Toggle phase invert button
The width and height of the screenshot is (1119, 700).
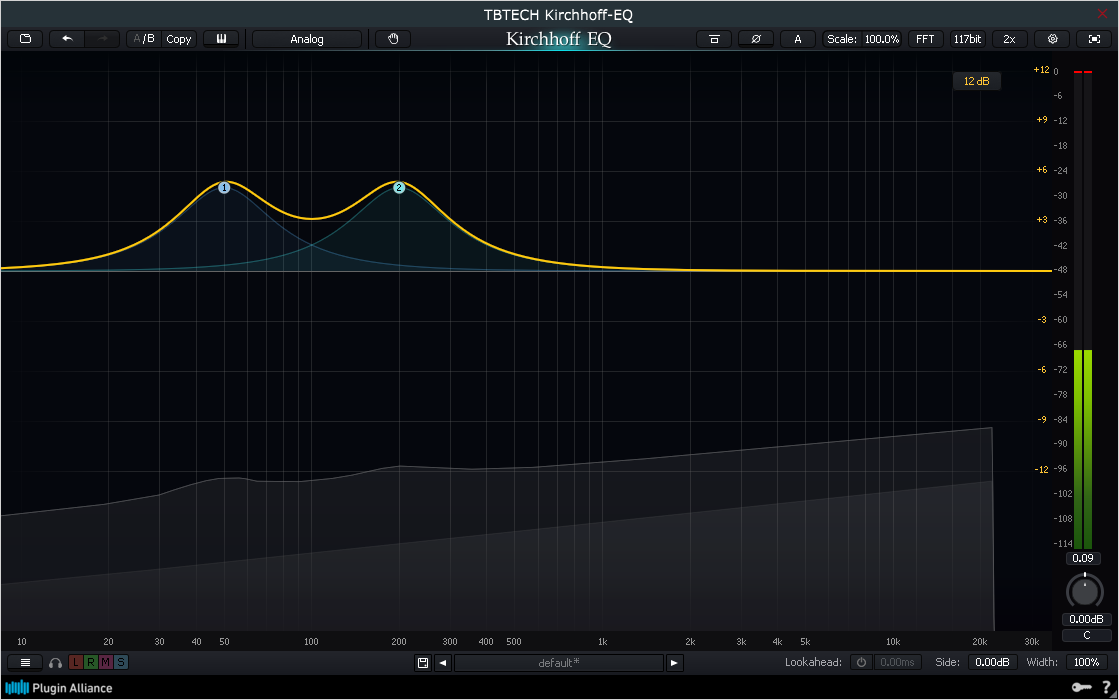(756, 39)
